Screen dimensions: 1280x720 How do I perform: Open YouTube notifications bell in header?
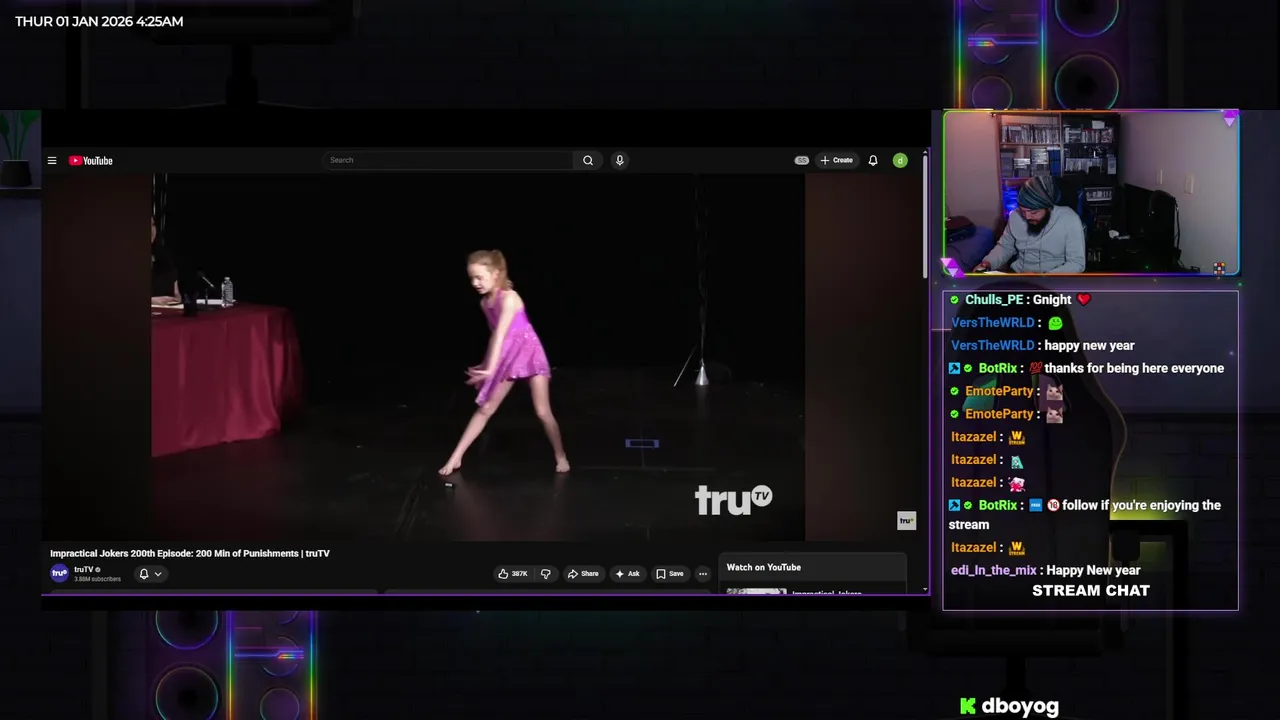click(873, 160)
